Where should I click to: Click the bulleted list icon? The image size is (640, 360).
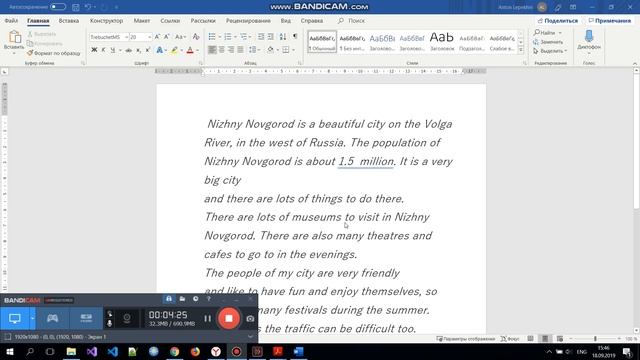point(212,37)
